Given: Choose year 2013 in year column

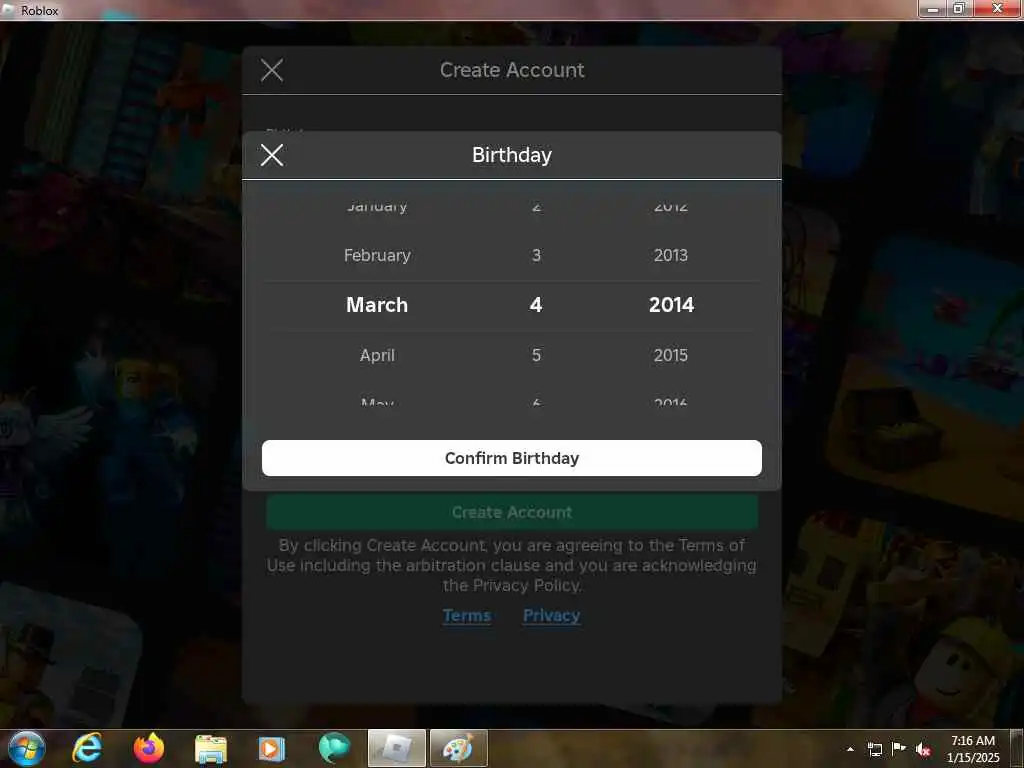Looking at the screenshot, I should pyautogui.click(x=671, y=255).
